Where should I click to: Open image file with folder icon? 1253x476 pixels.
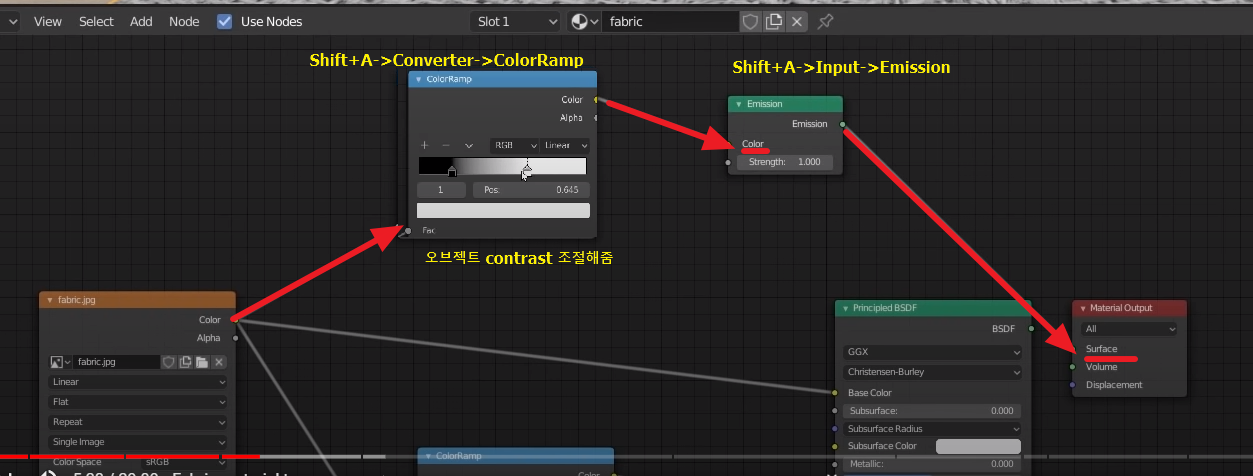(202, 362)
